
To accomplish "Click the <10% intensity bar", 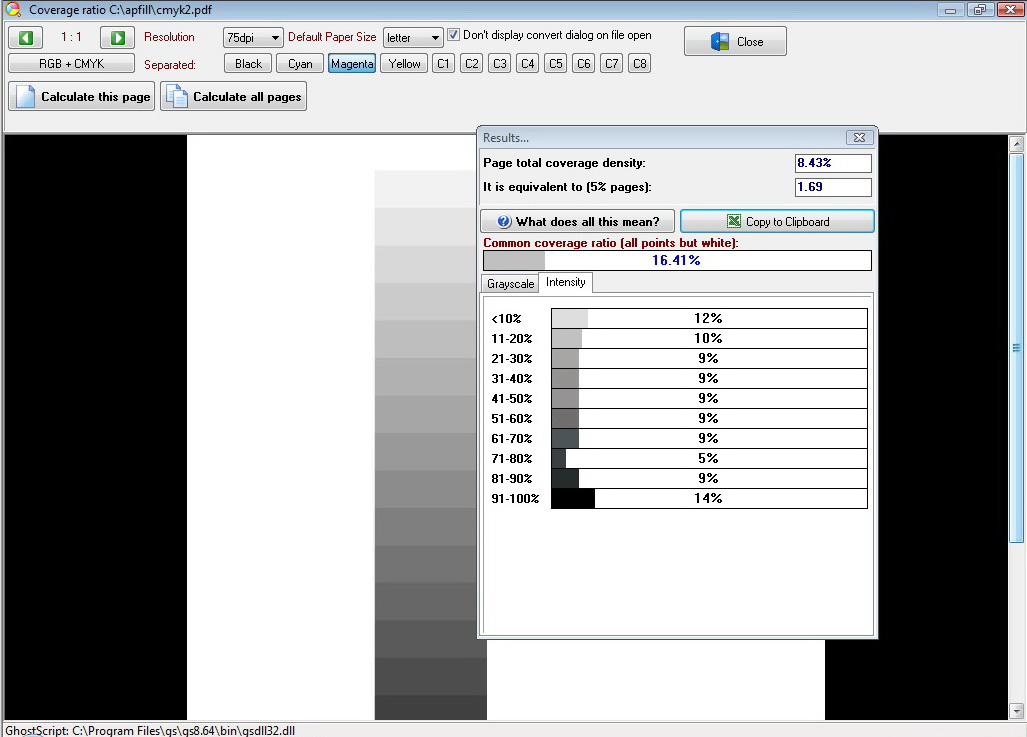I will [x=709, y=318].
